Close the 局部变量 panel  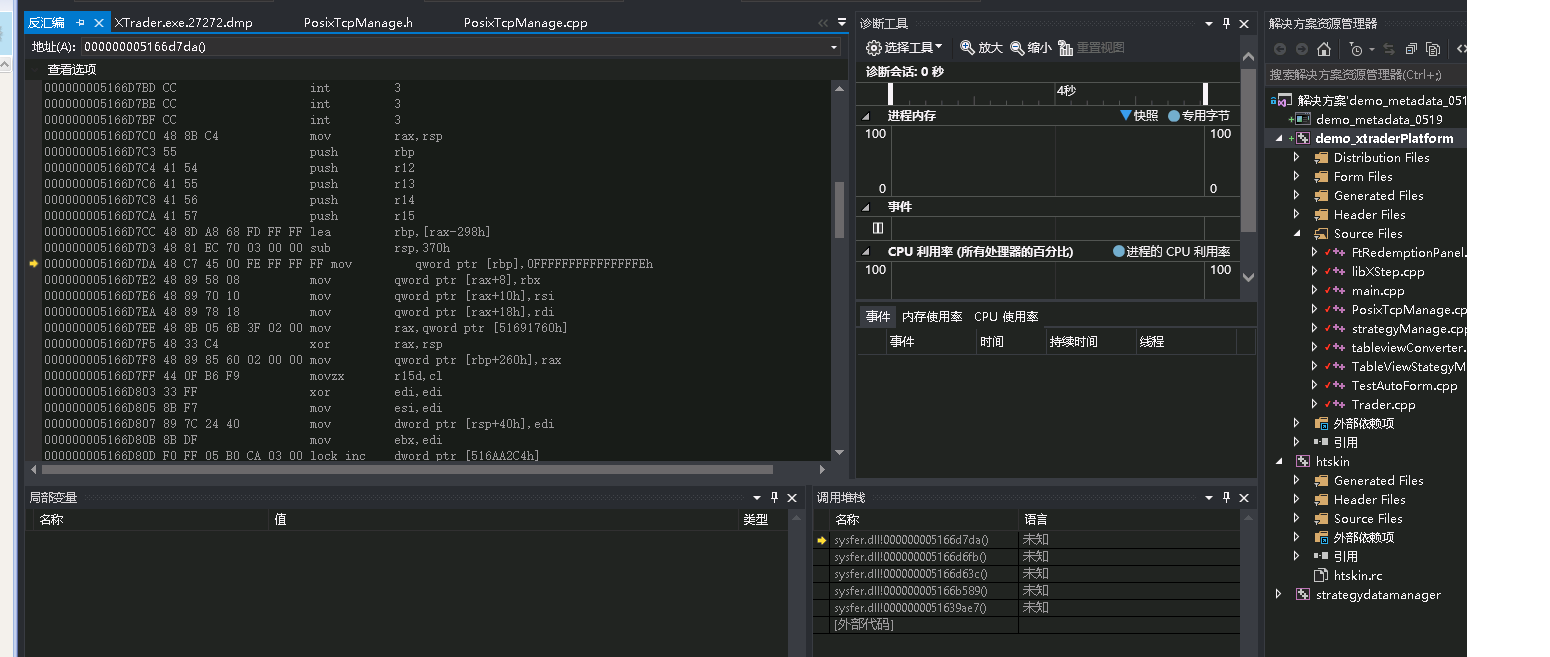(x=792, y=497)
